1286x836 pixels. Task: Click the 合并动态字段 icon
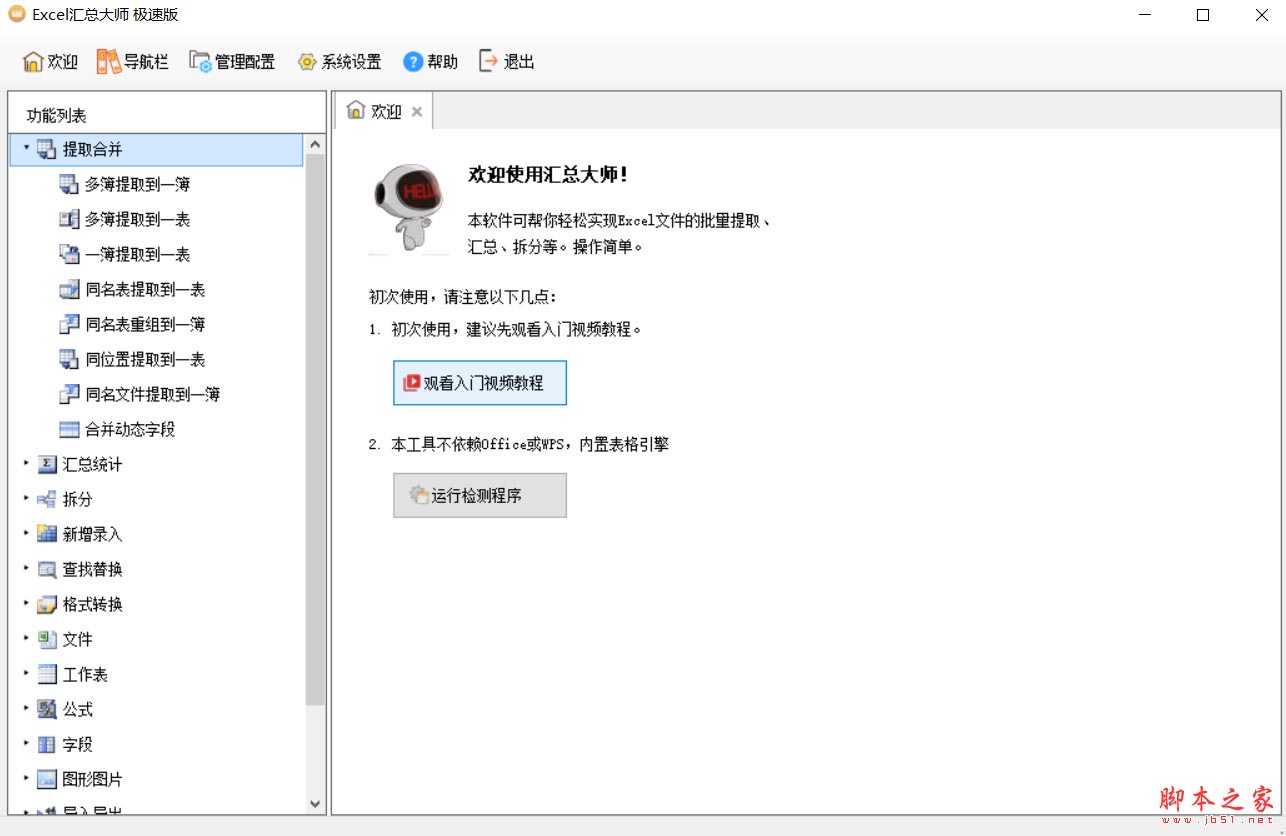[69, 429]
